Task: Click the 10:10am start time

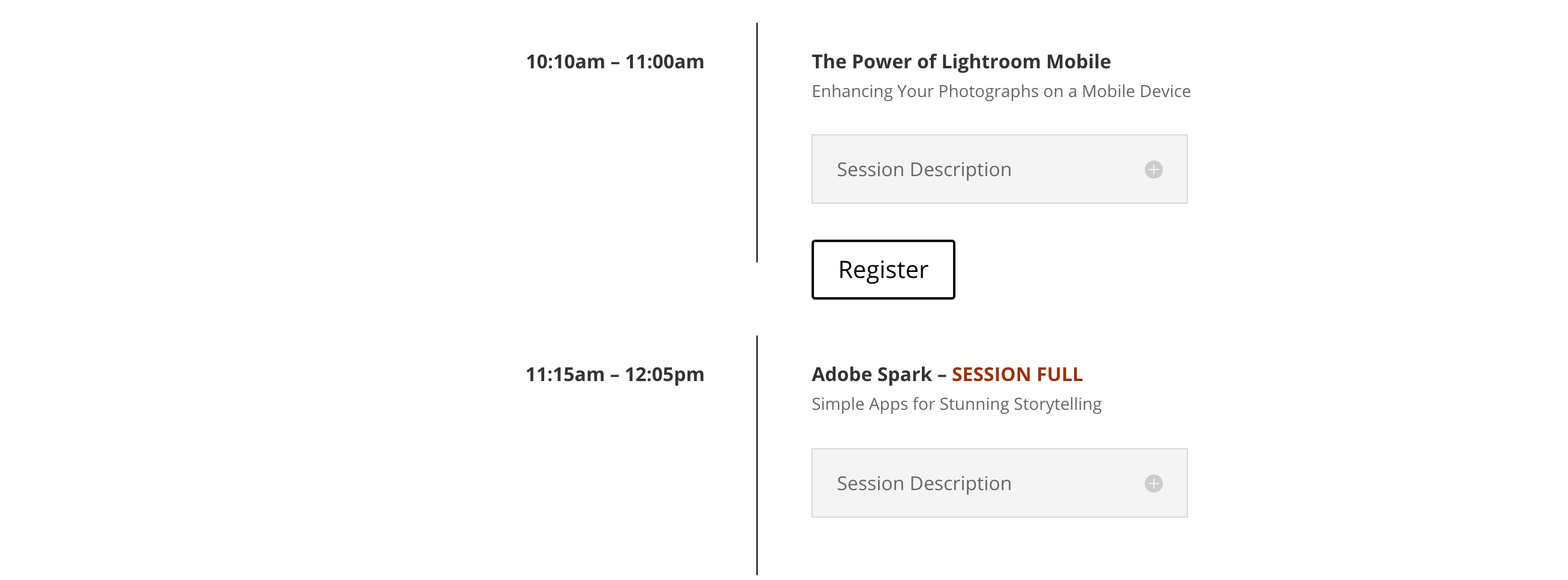Action: point(565,62)
